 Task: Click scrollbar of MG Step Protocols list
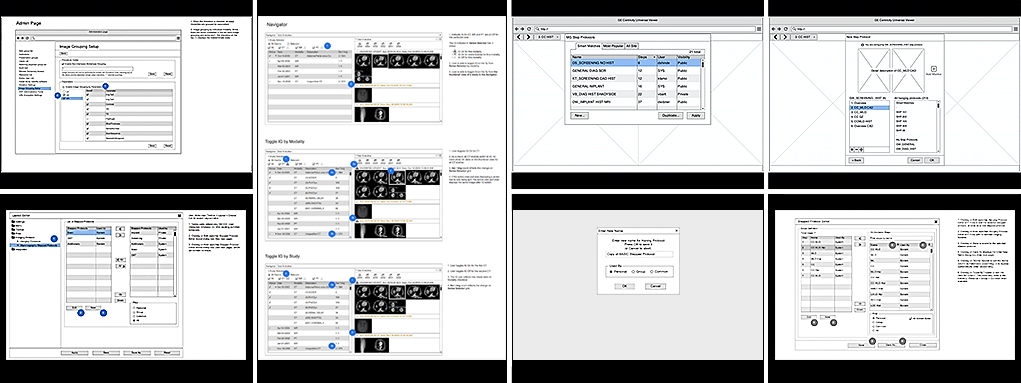(x=703, y=84)
